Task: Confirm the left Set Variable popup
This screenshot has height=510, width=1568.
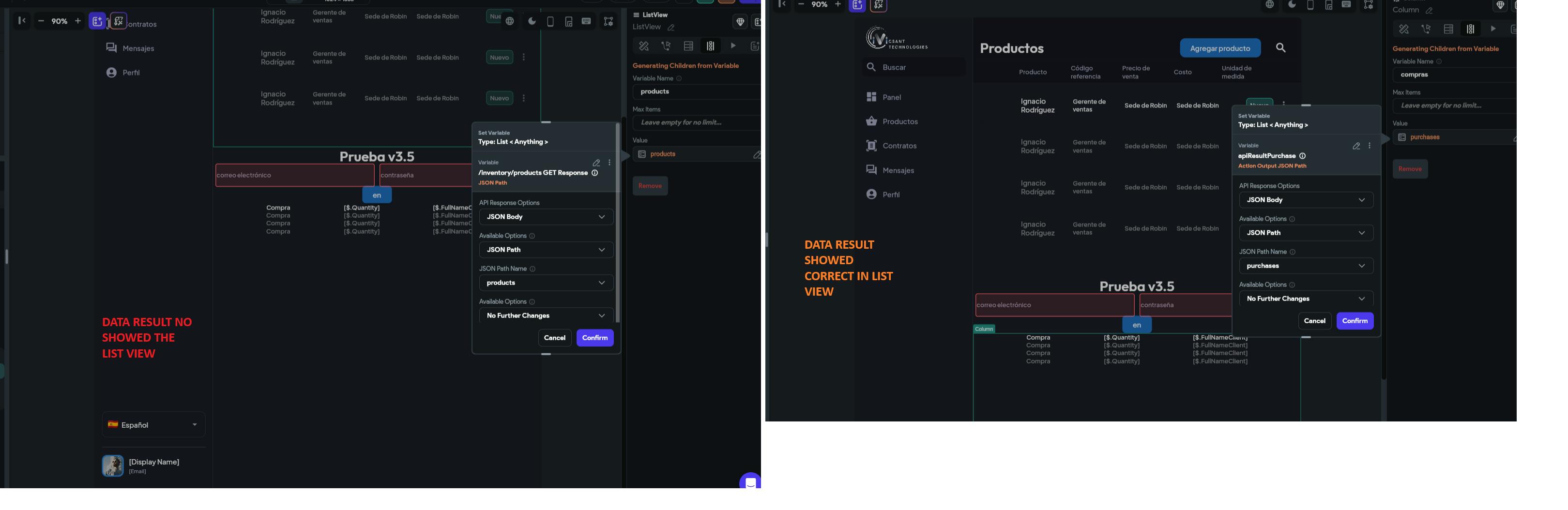Action: tap(594, 338)
